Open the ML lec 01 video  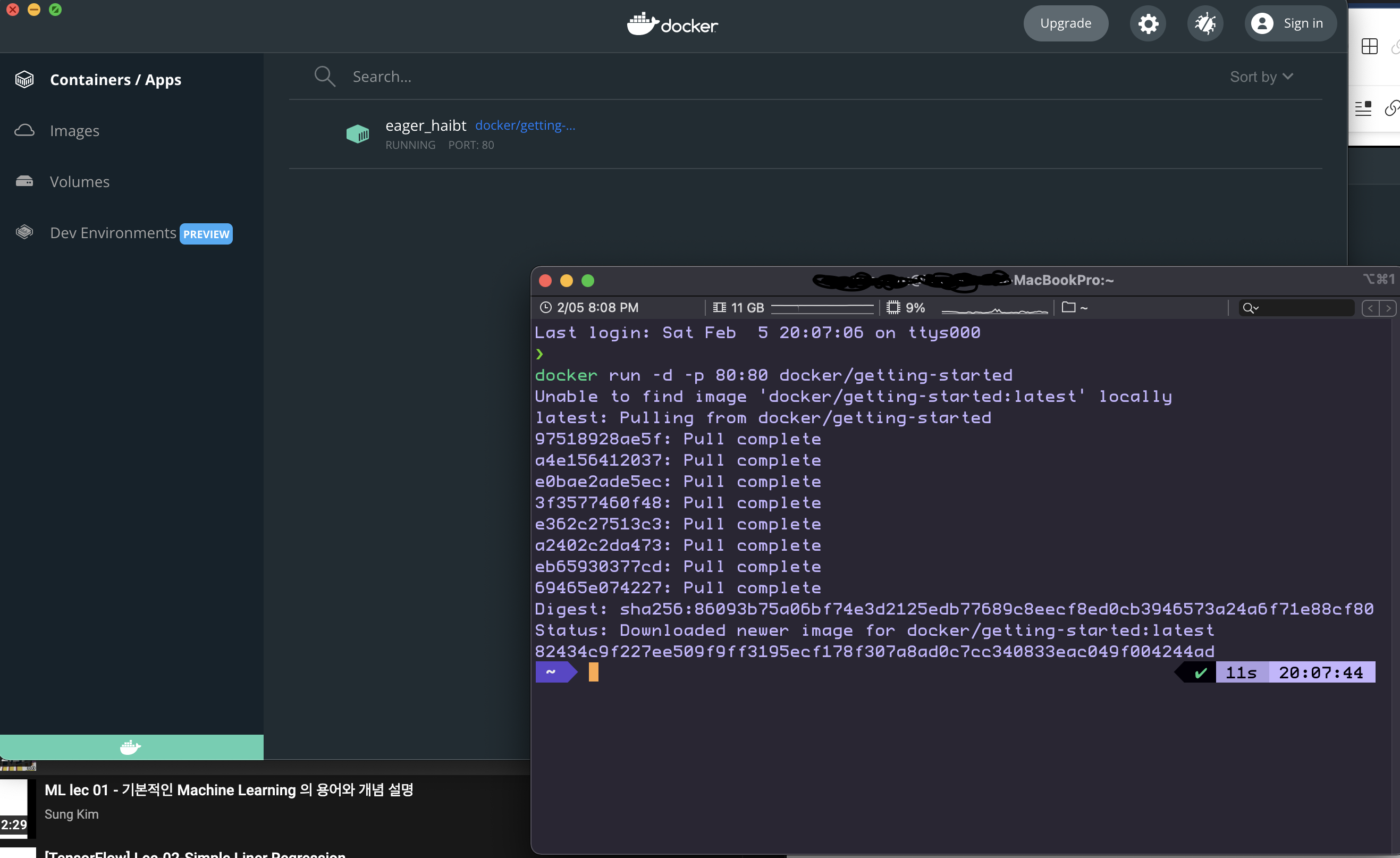coord(229,790)
